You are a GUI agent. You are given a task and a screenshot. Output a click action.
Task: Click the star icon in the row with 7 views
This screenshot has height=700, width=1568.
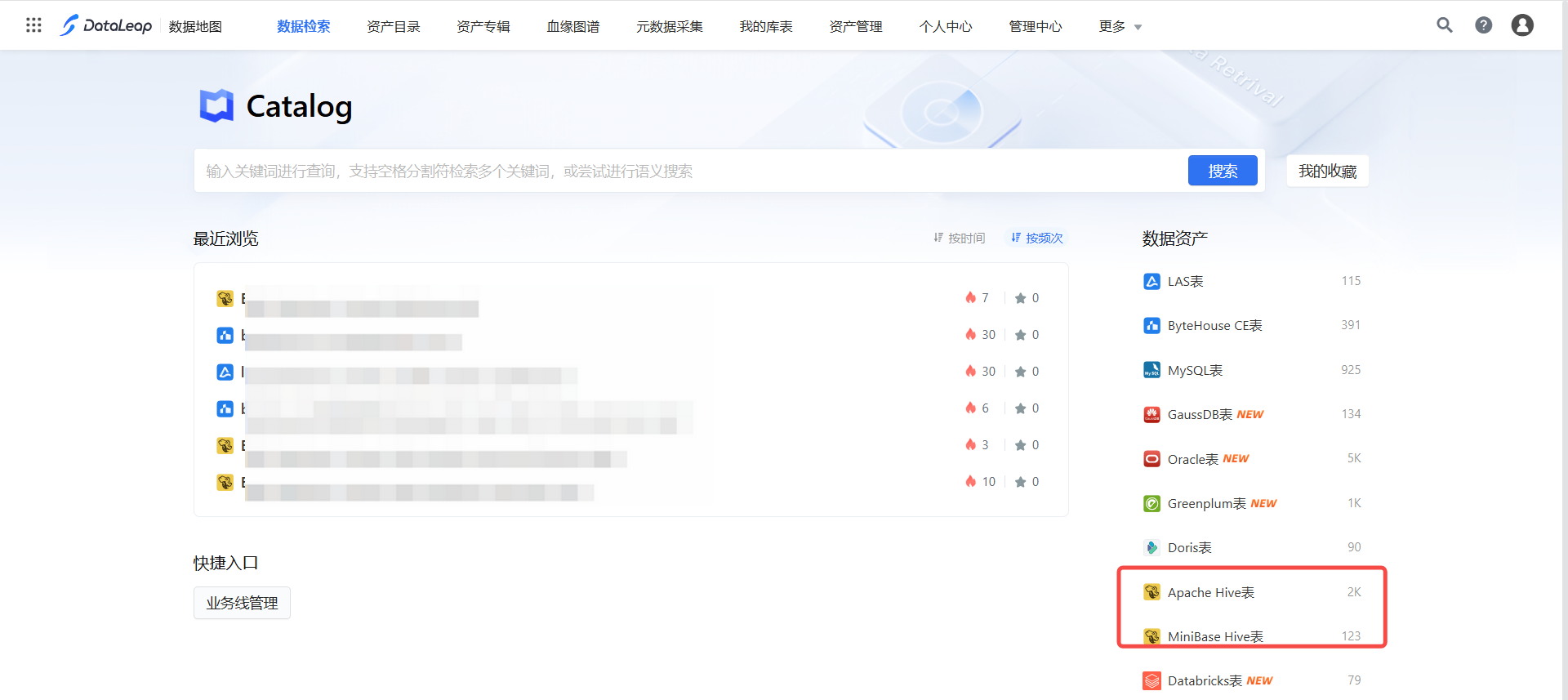(x=1020, y=298)
